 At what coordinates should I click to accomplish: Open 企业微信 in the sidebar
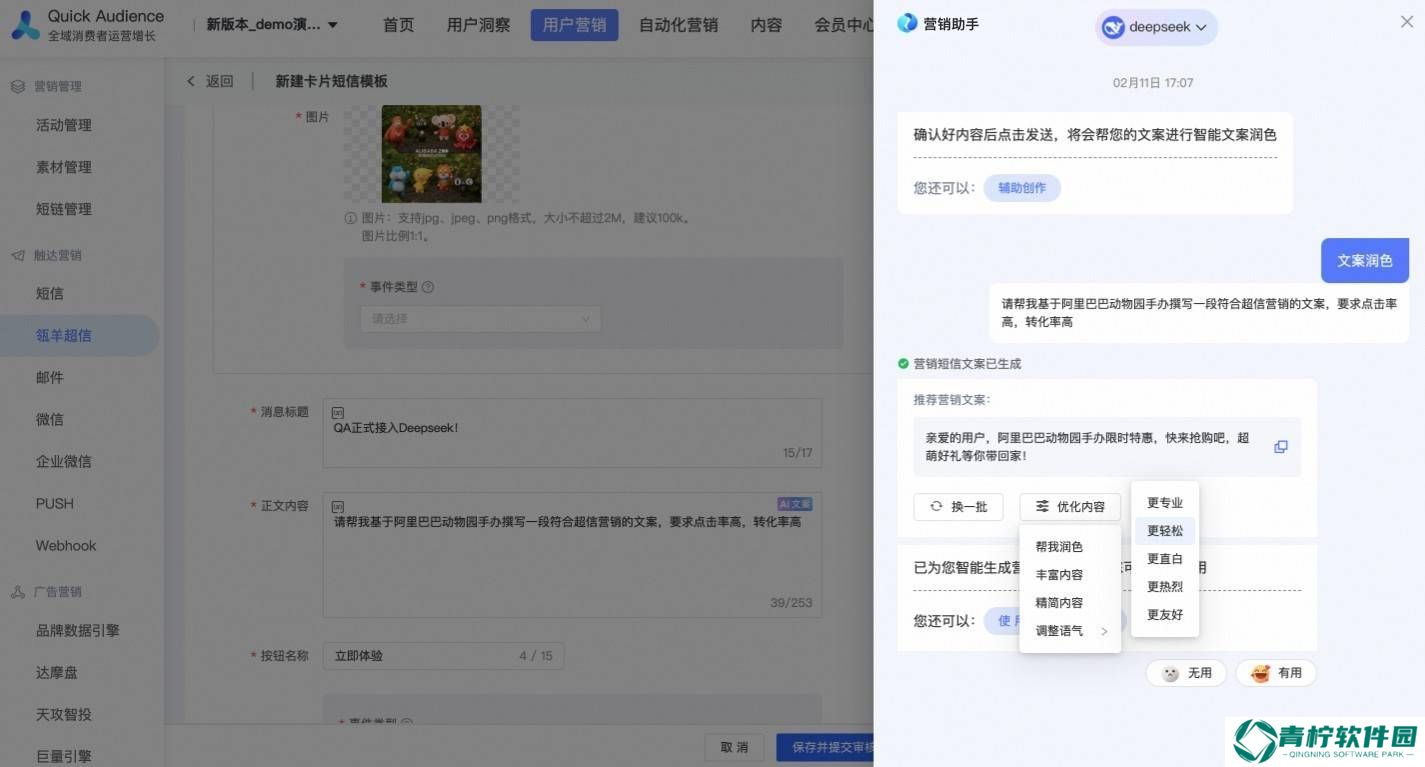[x=64, y=461]
